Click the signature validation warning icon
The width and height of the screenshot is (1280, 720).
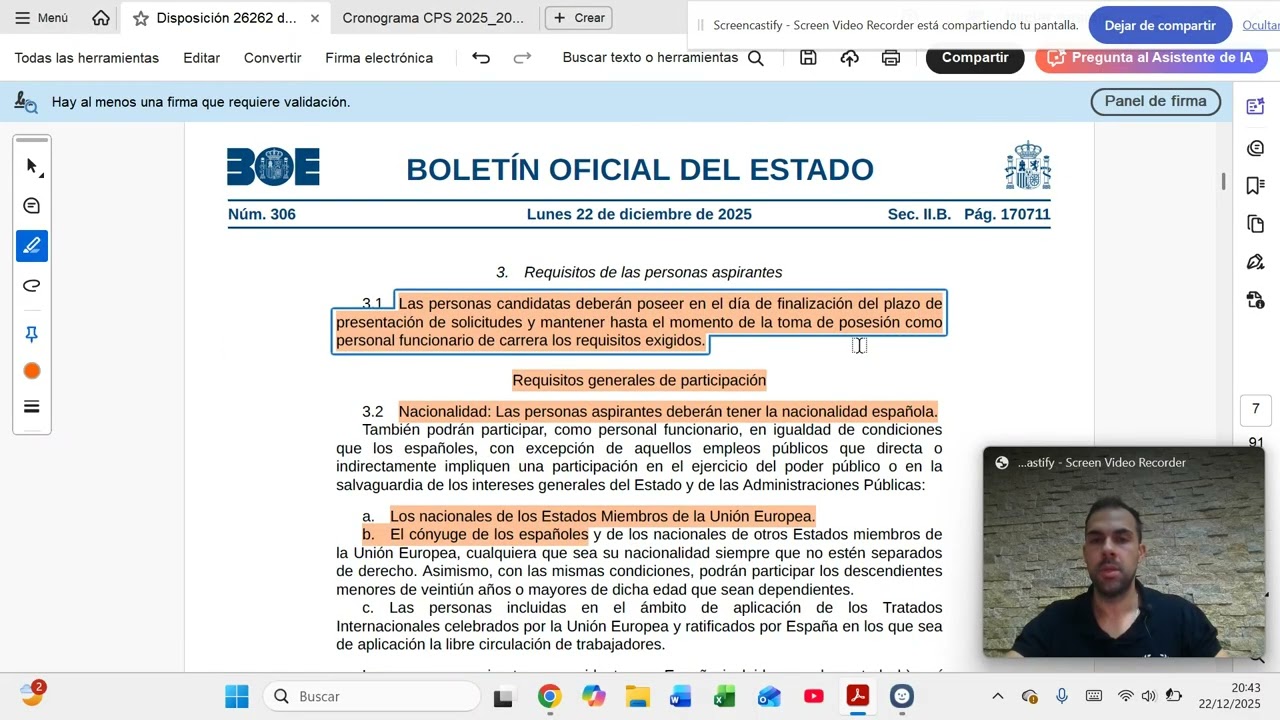[26, 101]
